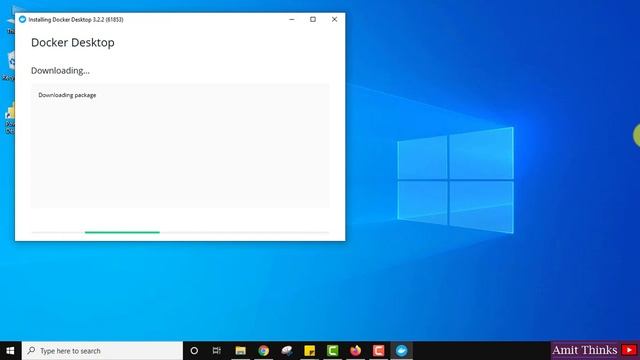Image resolution: width=640 pixels, height=360 pixels.
Task: Click the 'Docker Desktop' title heading
Action: point(73,42)
